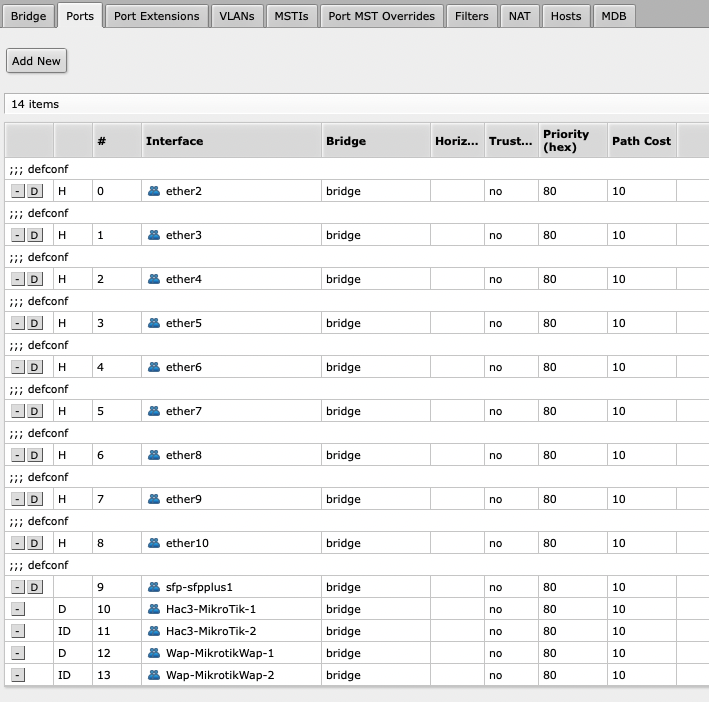Disable ether3 port using D button
The height and width of the screenshot is (702, 709).
34,235
